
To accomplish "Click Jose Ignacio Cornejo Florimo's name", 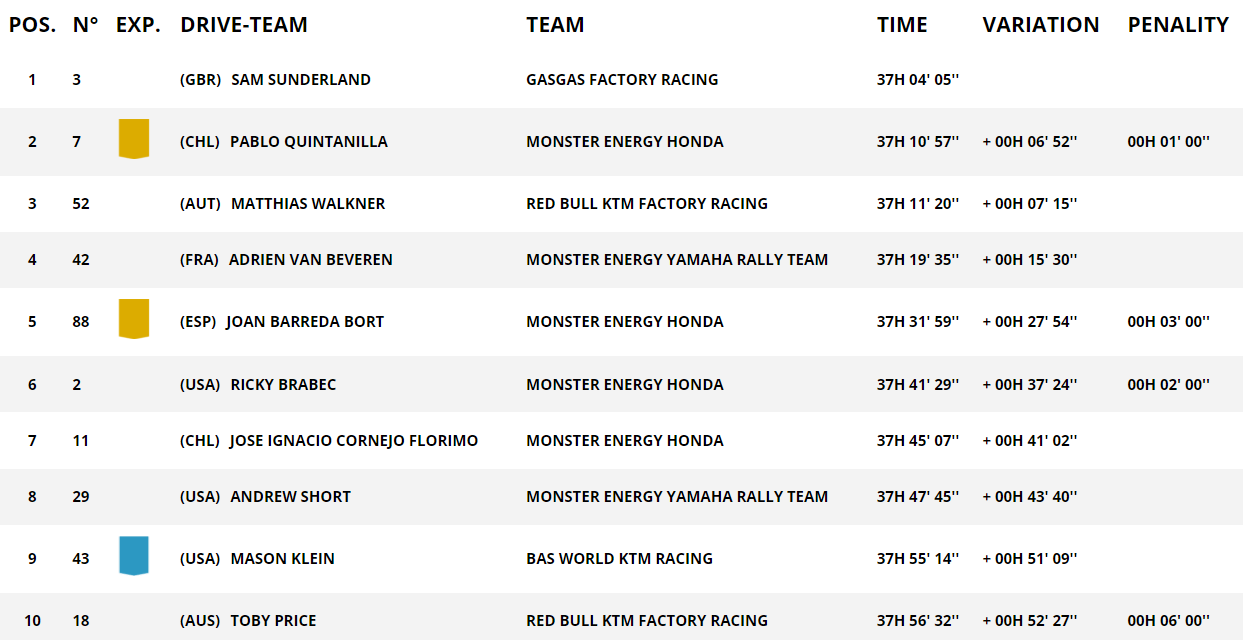I will click(x=353, y=441).
